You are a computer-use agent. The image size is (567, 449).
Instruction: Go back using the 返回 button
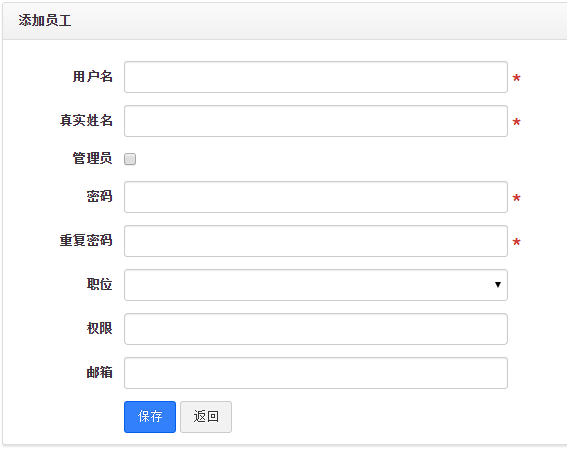pyautogui.click(x=206, y=417)
